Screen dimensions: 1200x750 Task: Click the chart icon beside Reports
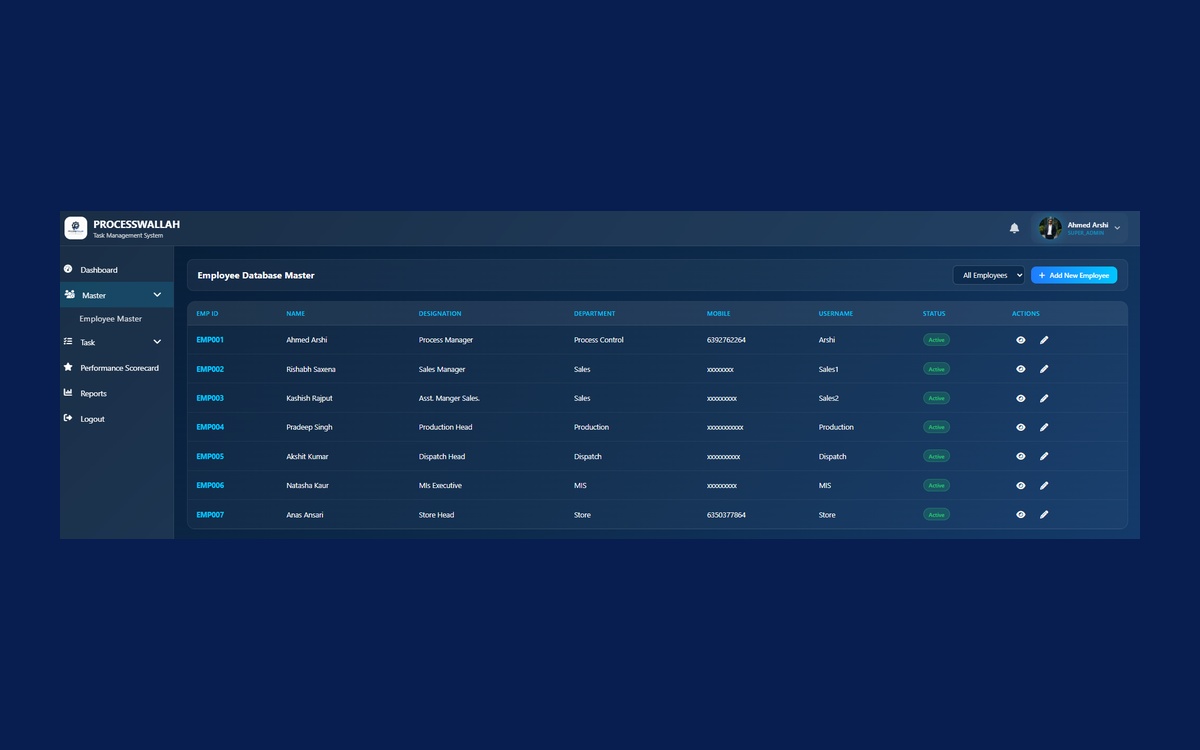pyautogui.click(x=68, y=393)
